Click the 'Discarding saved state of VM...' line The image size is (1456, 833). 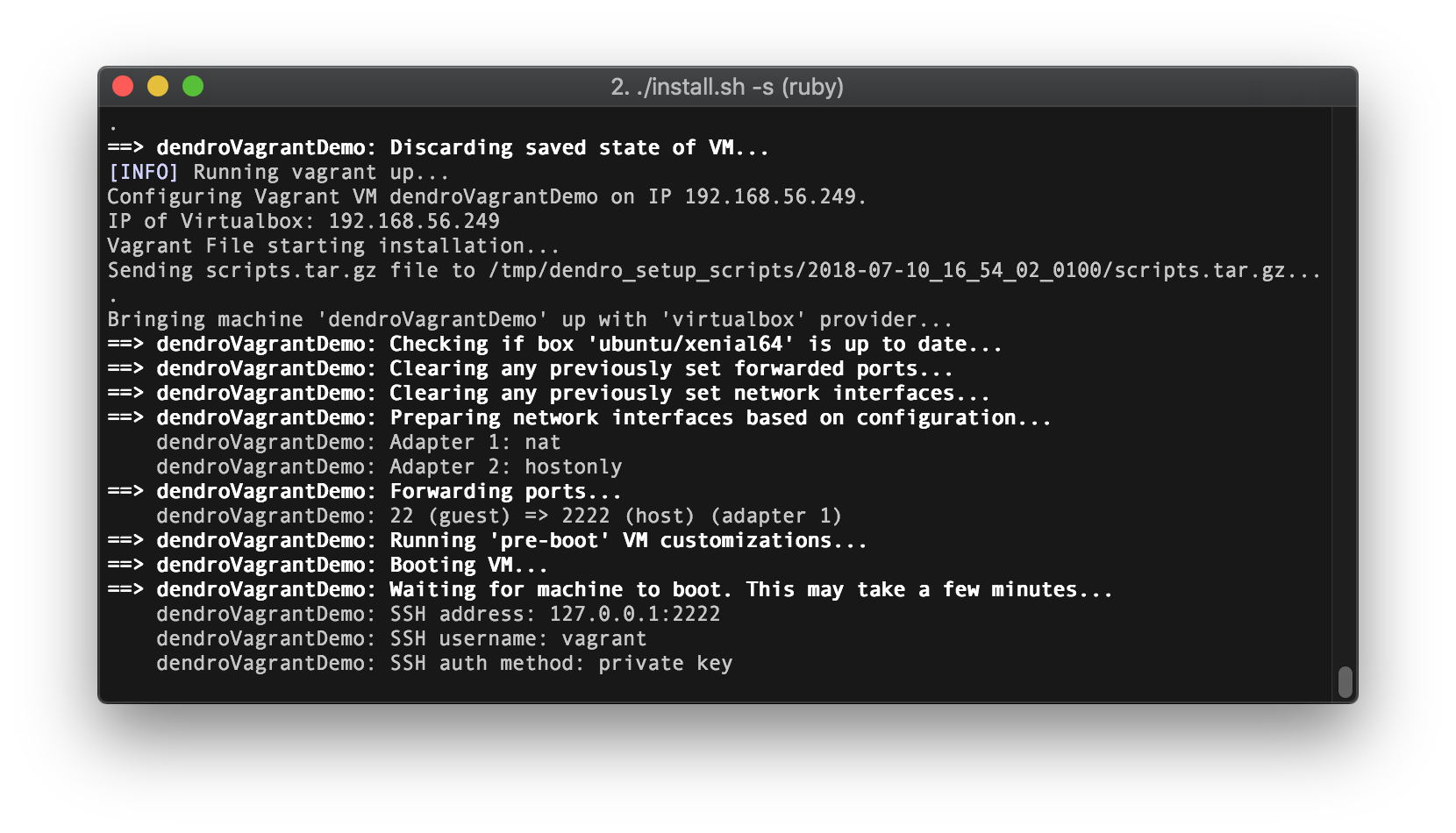point(439,148)
